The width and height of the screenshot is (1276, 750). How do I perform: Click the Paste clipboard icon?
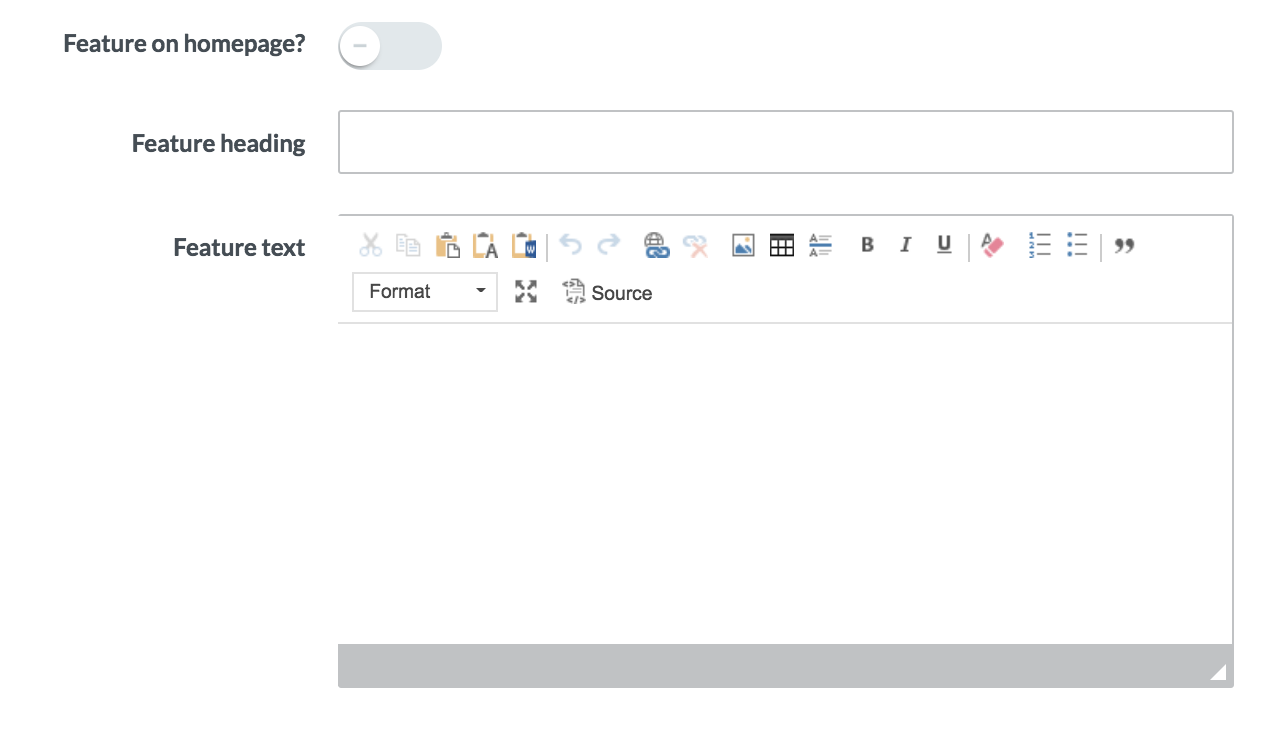point(447,245)
